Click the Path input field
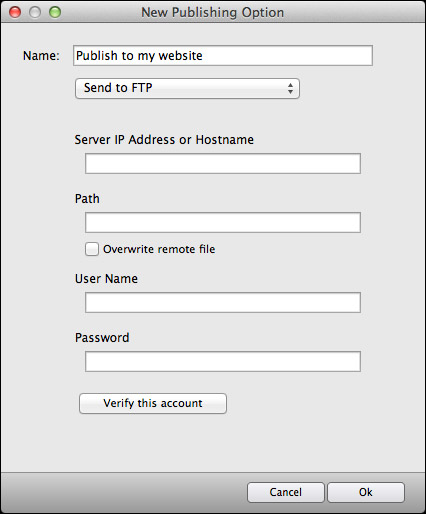426x514 pixels. click(x=223, y=222)
